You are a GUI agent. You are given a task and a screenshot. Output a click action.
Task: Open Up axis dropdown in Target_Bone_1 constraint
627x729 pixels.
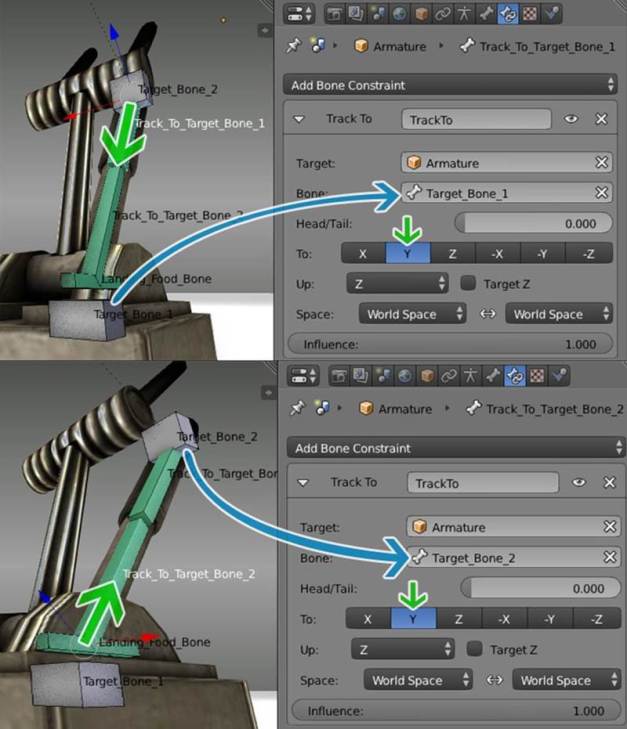[397, 283]
